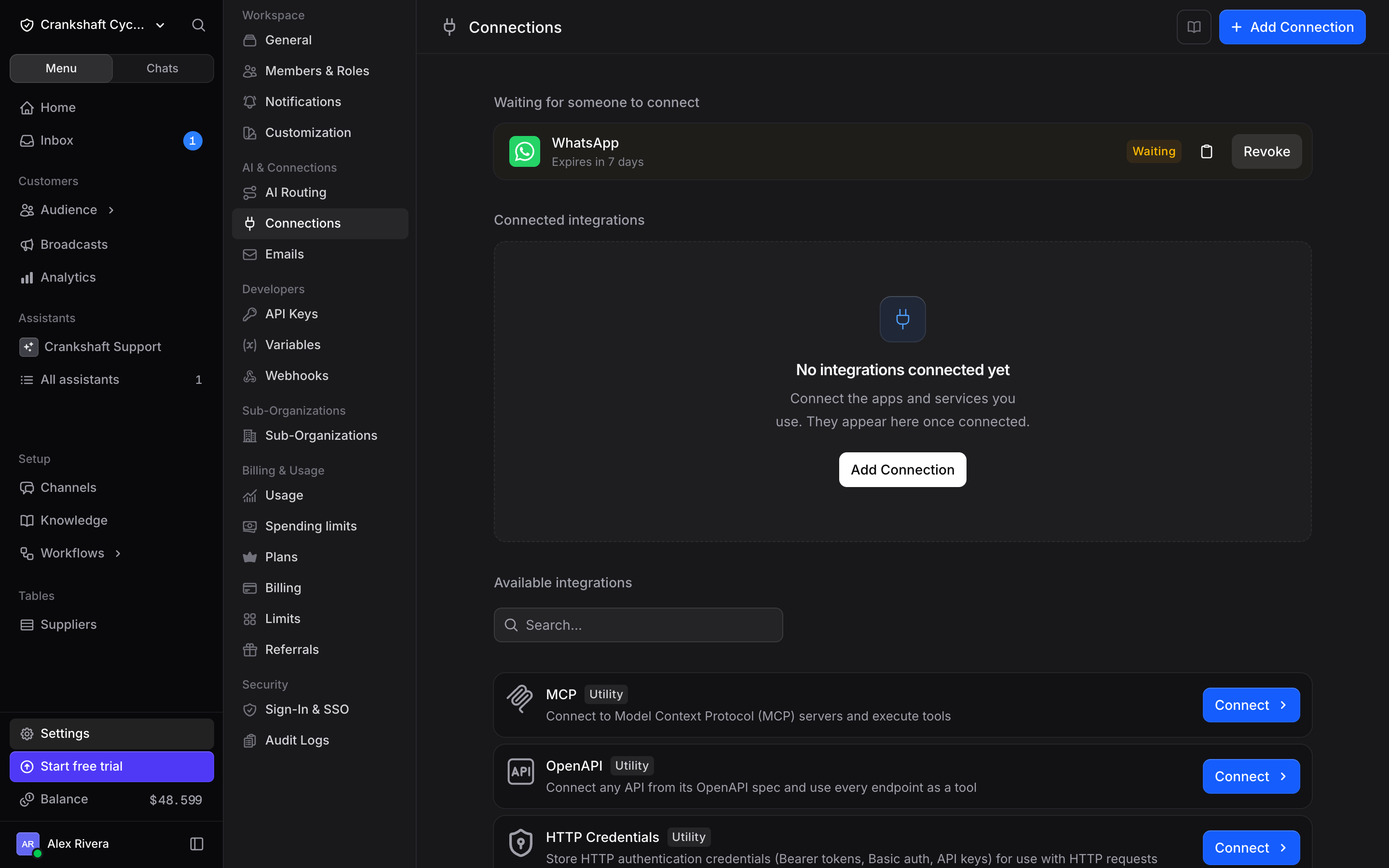This screenshot has width=1389, height=868.
Task: Click the Inbox unread count badge
Action: (192, 141)
